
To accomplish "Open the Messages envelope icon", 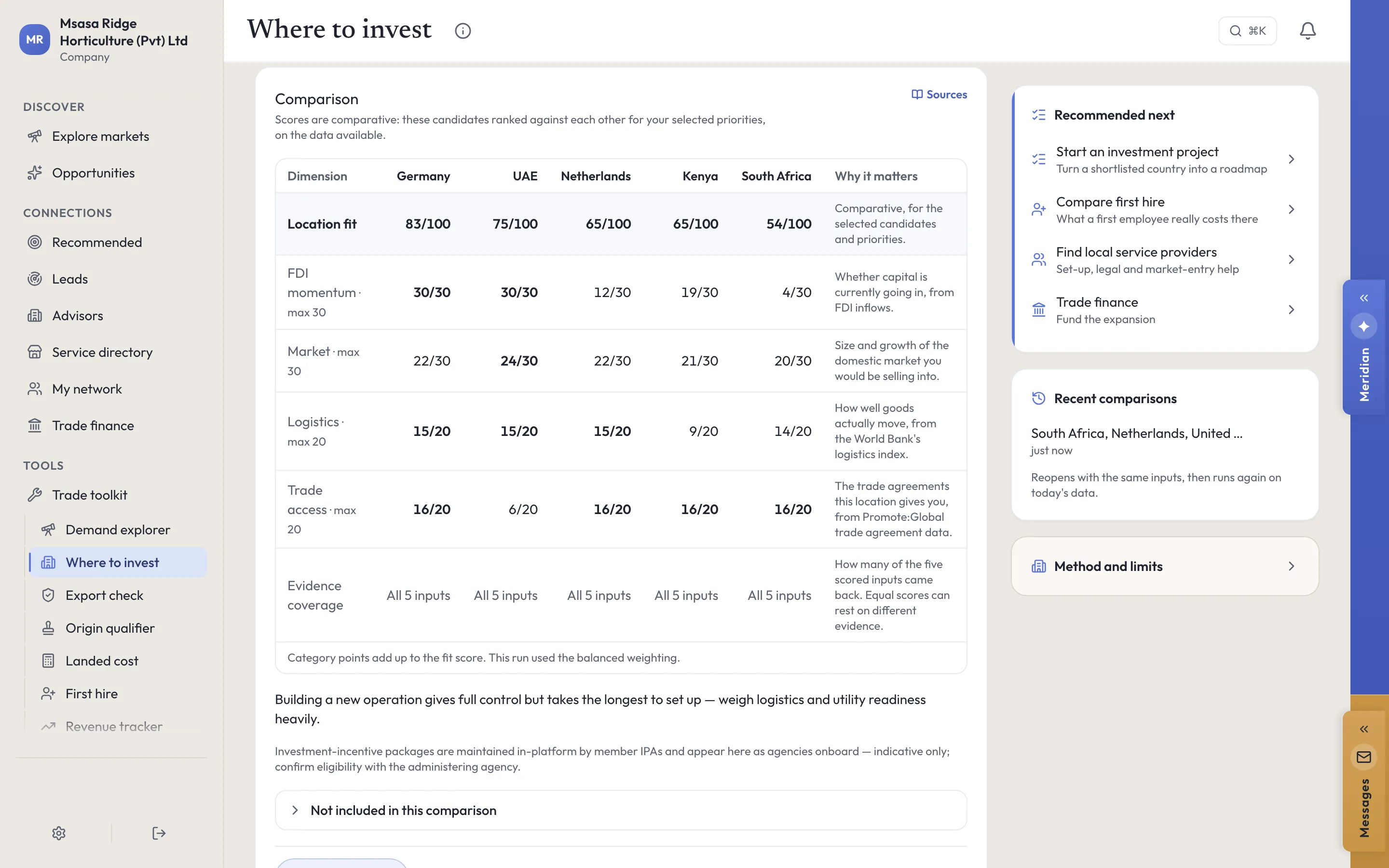I will pos(1364,757).
